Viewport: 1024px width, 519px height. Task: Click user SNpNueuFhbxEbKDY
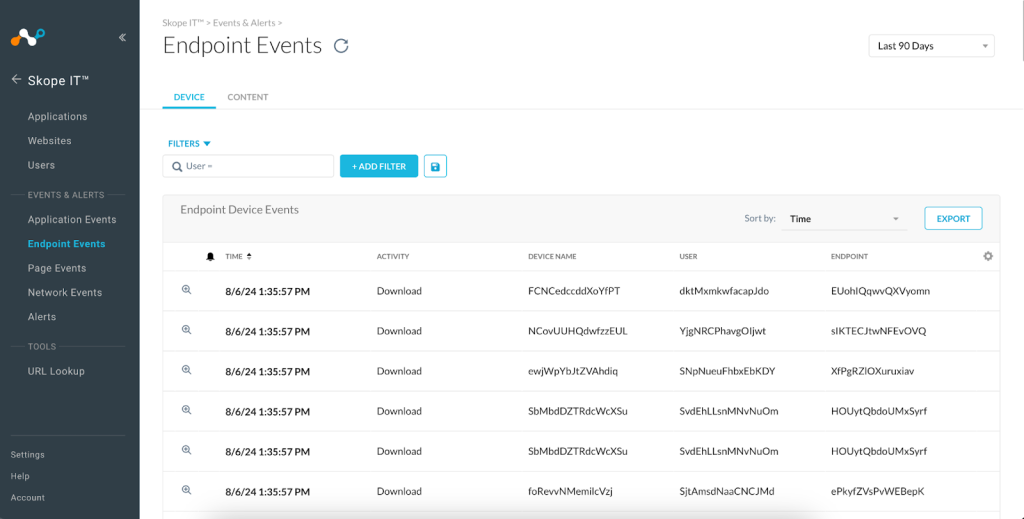pyautogui.click(x=727, y=371)
